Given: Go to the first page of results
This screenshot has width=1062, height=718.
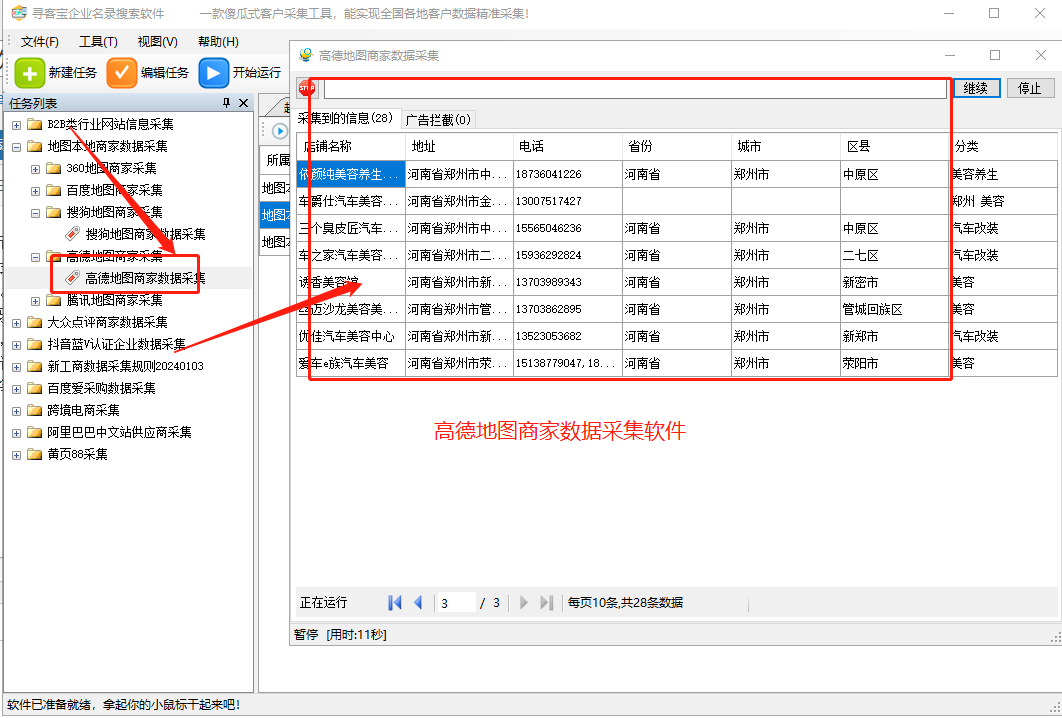Looking at the screenshot, I should tap(395, 602).
